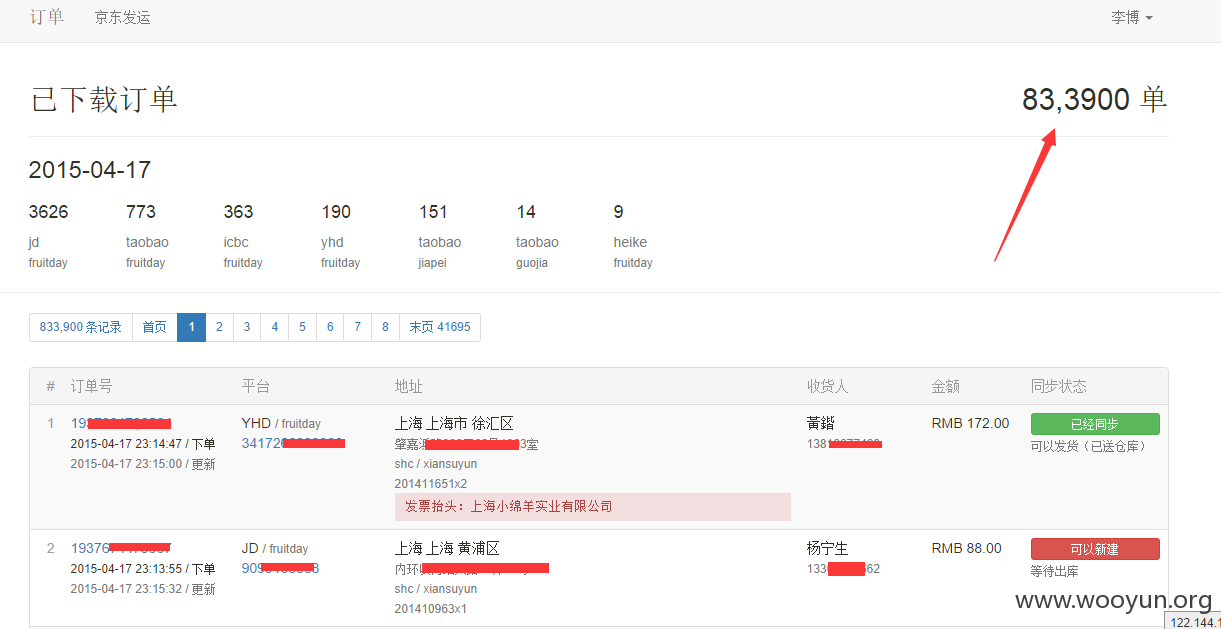Click the 190 yhd order count

[x=336, y=212]
